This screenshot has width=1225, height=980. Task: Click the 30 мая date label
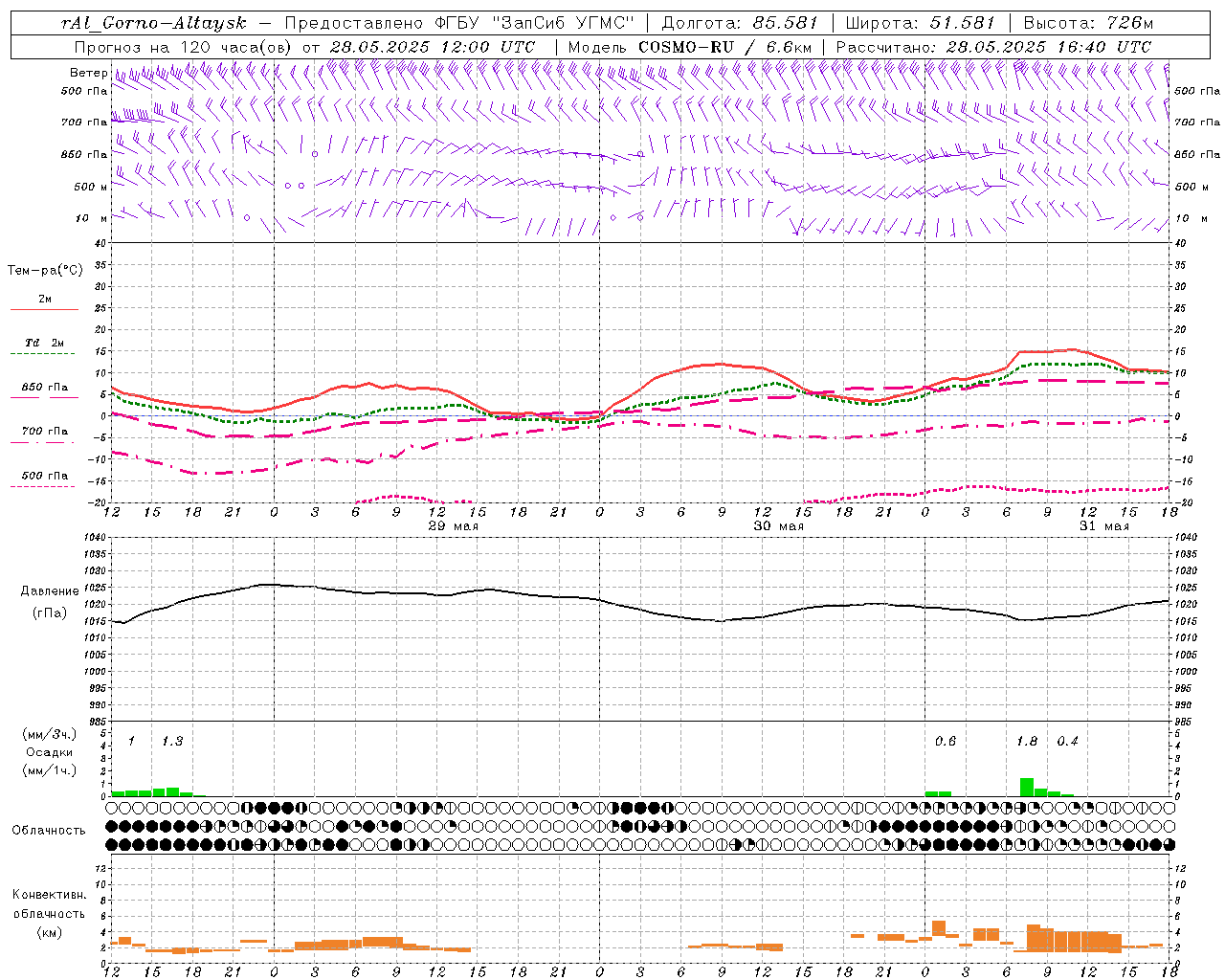click(779, 526)
